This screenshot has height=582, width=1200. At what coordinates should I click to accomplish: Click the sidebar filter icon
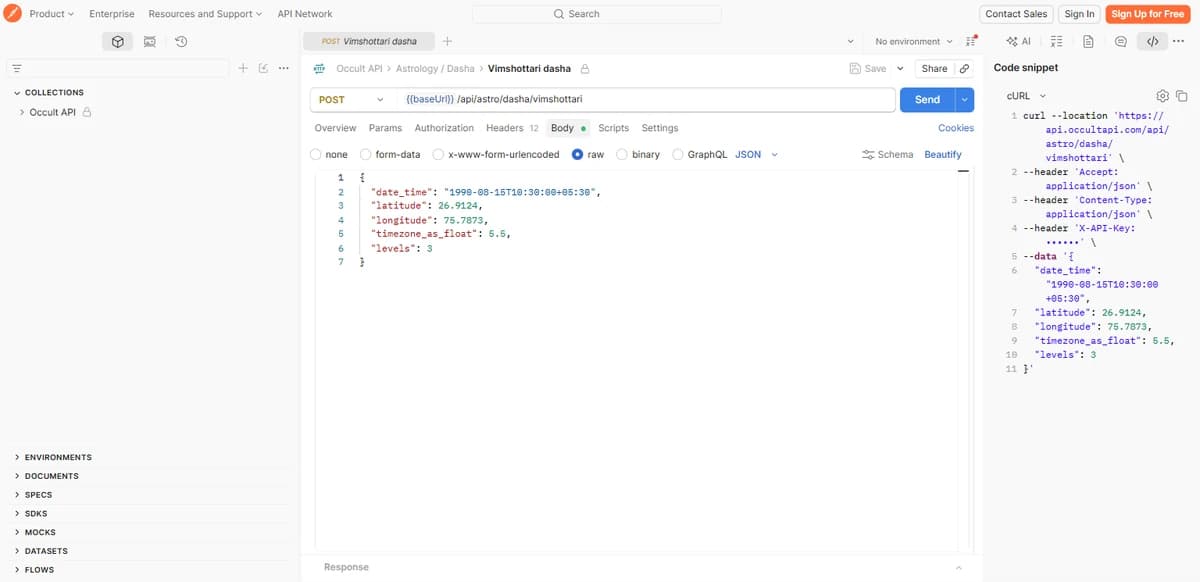point(16,68)
